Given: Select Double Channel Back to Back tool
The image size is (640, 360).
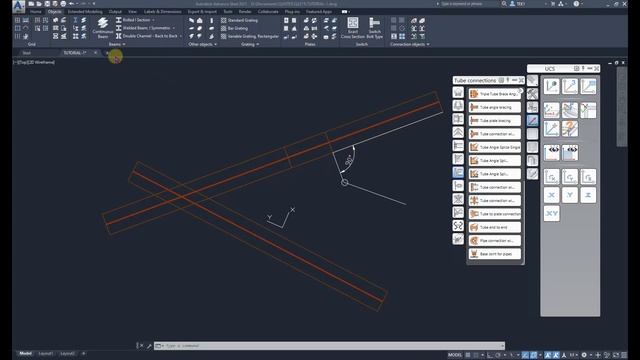Looking at the screenshot, I should (x=147, y=36).
